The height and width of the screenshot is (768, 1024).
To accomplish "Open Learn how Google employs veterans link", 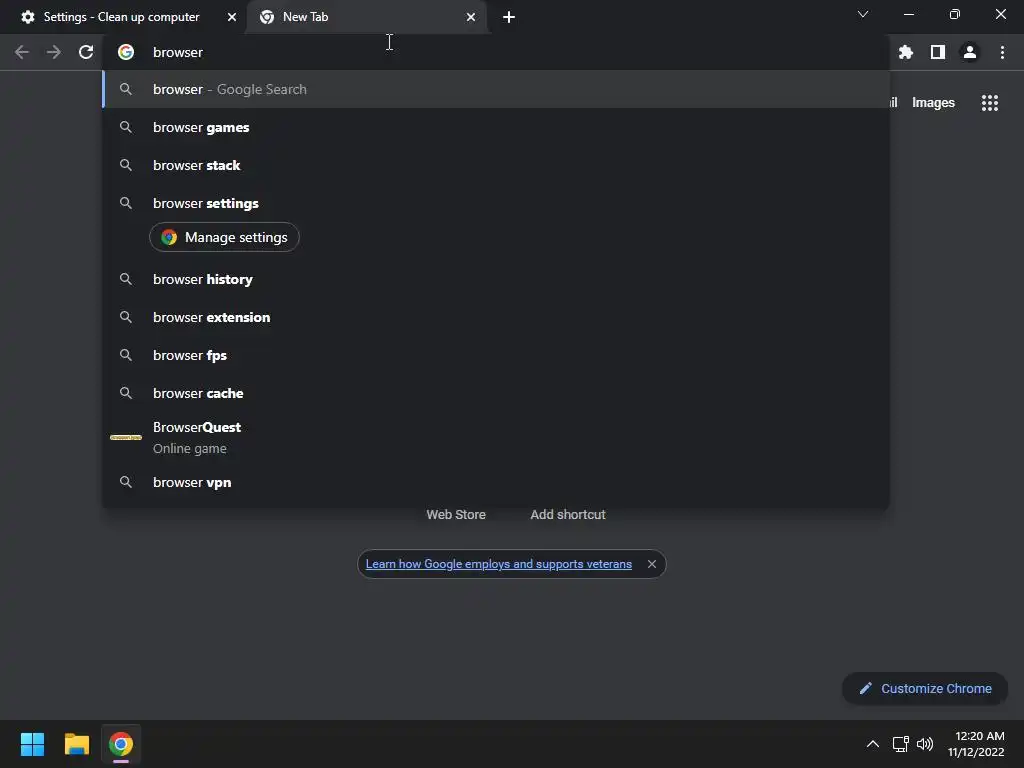I will pyautogui.click(x=498, y=564).
